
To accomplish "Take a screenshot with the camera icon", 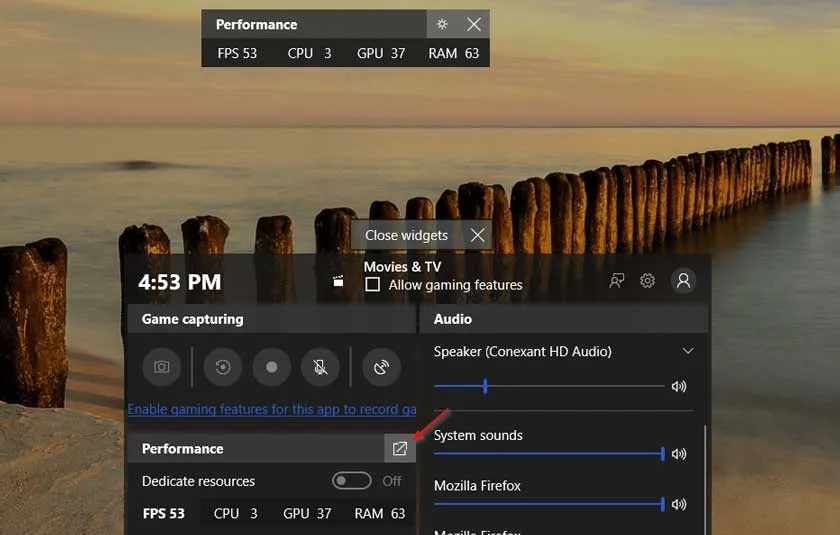I will tap(161, 367).
